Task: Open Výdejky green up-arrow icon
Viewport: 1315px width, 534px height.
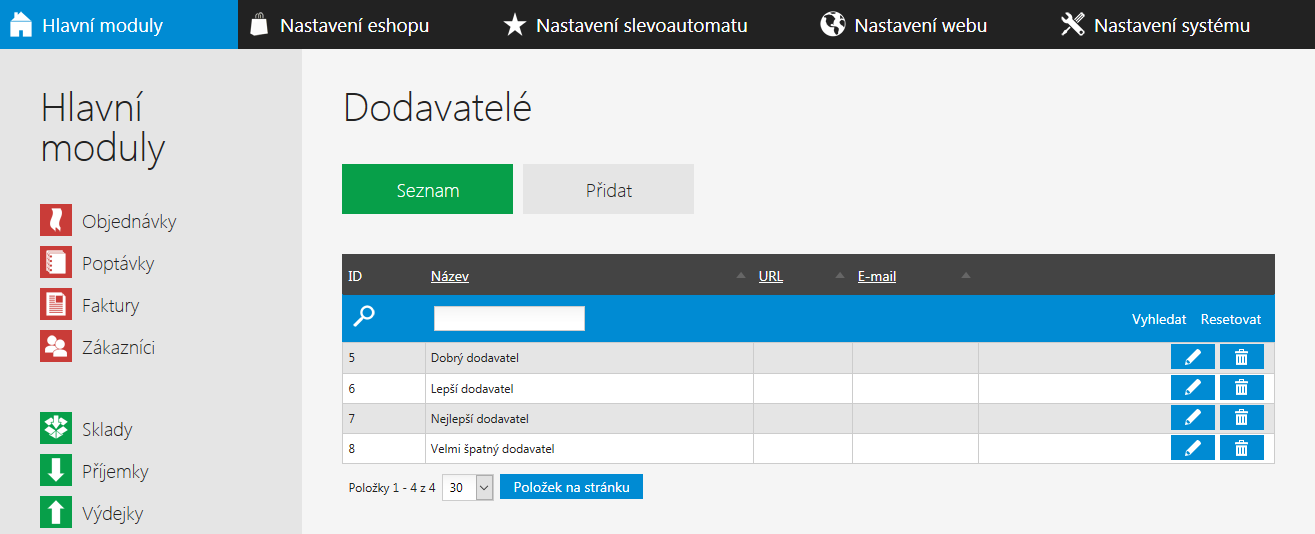Action: [x=56, y=513]
